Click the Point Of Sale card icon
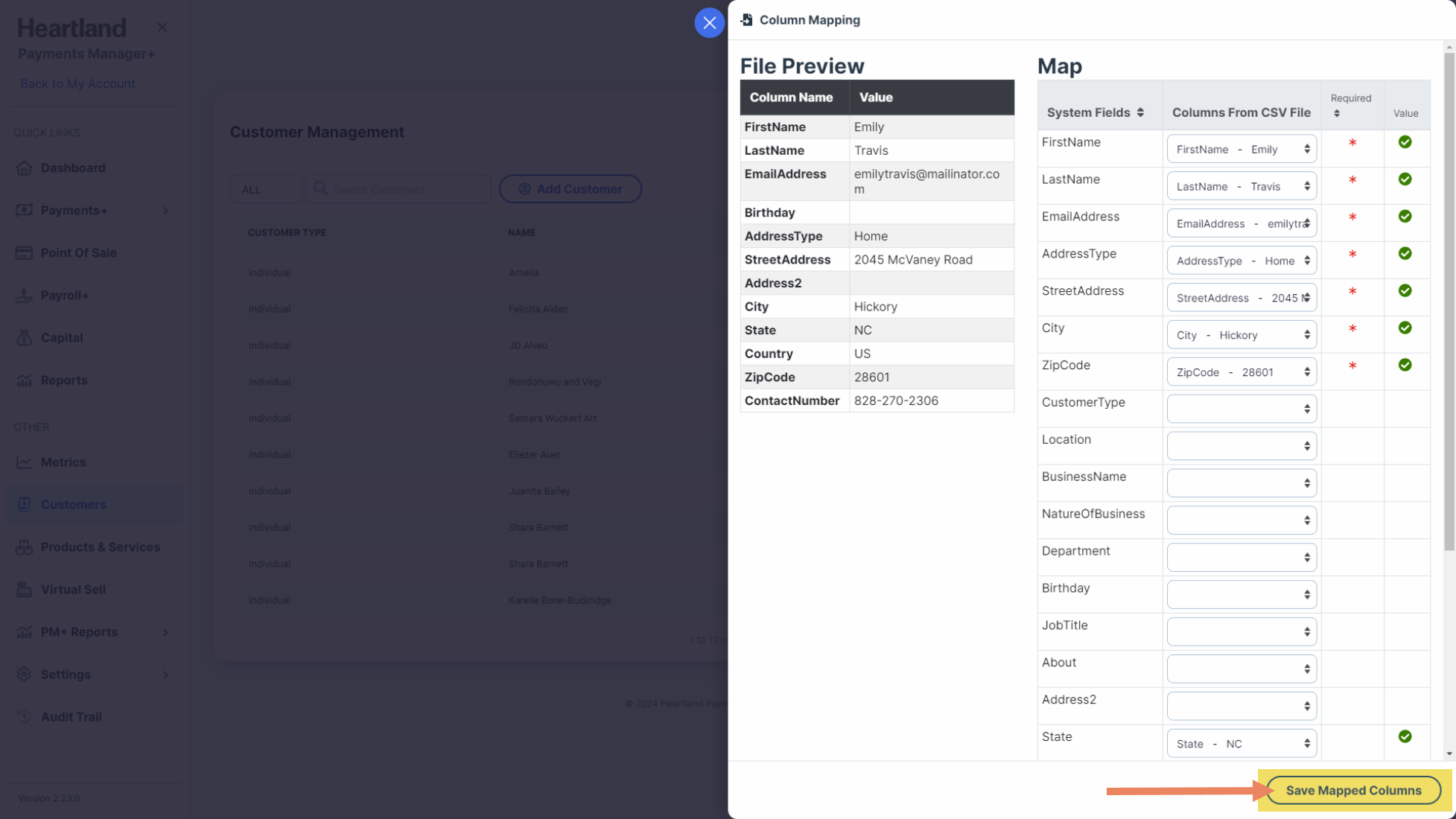Viewport: 1456px width, 819px height. coord(24,253)
